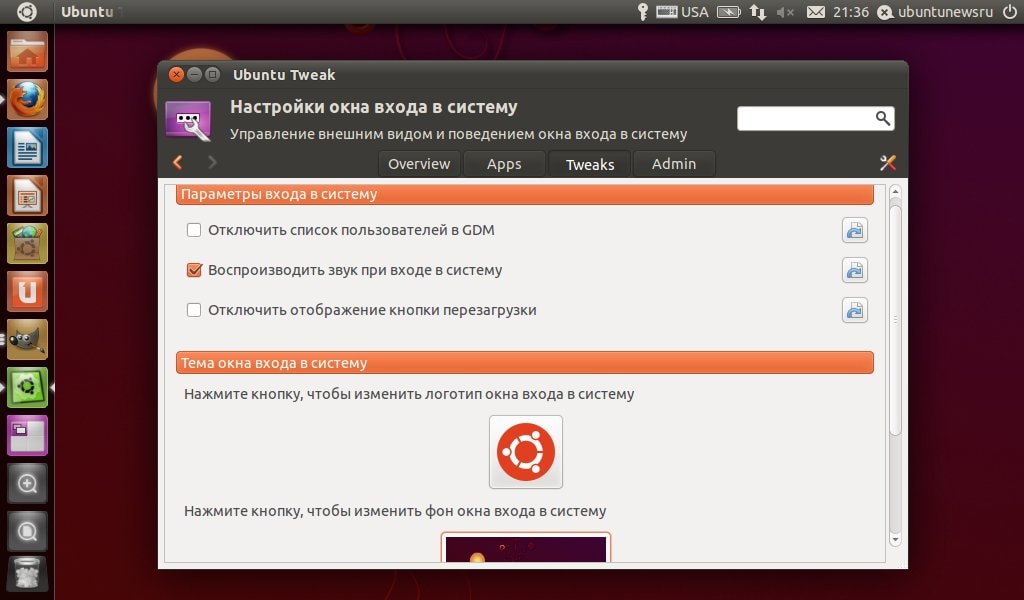Open the purple workspace switcher launcher icon
1024x600 pixels.
point(27,435)
